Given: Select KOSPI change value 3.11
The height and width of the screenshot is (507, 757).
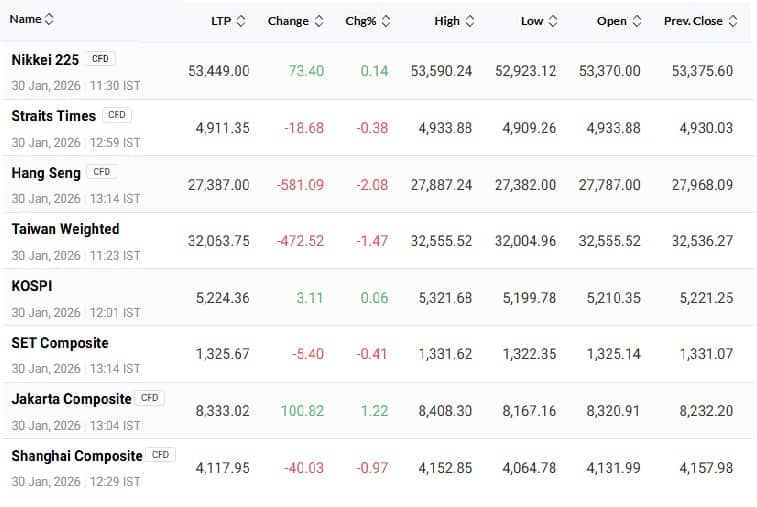Looking at the screenshot, I should click(309, 298).
